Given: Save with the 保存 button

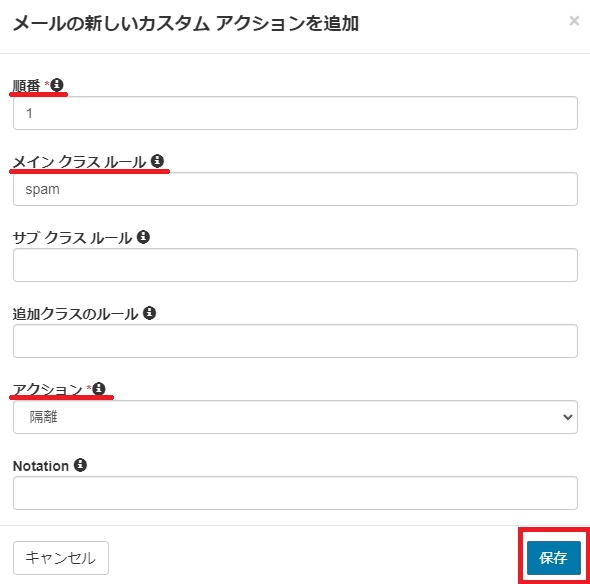Looking at the screenshot, I should tap(554, 558).
